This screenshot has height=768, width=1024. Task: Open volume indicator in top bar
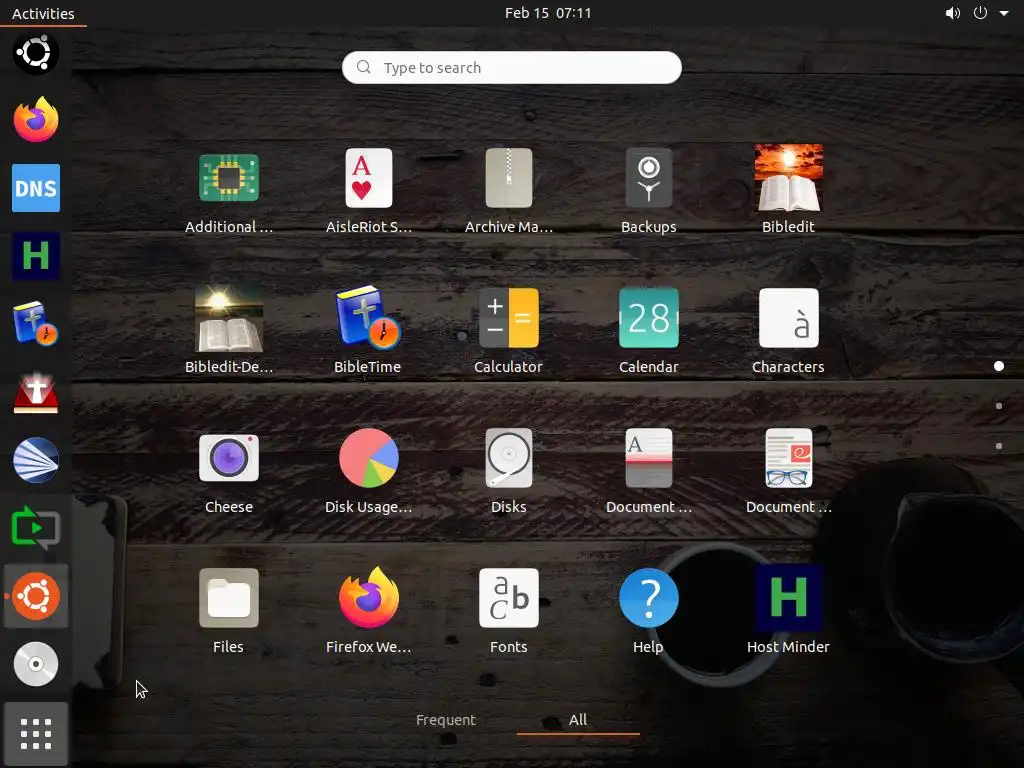953,13
